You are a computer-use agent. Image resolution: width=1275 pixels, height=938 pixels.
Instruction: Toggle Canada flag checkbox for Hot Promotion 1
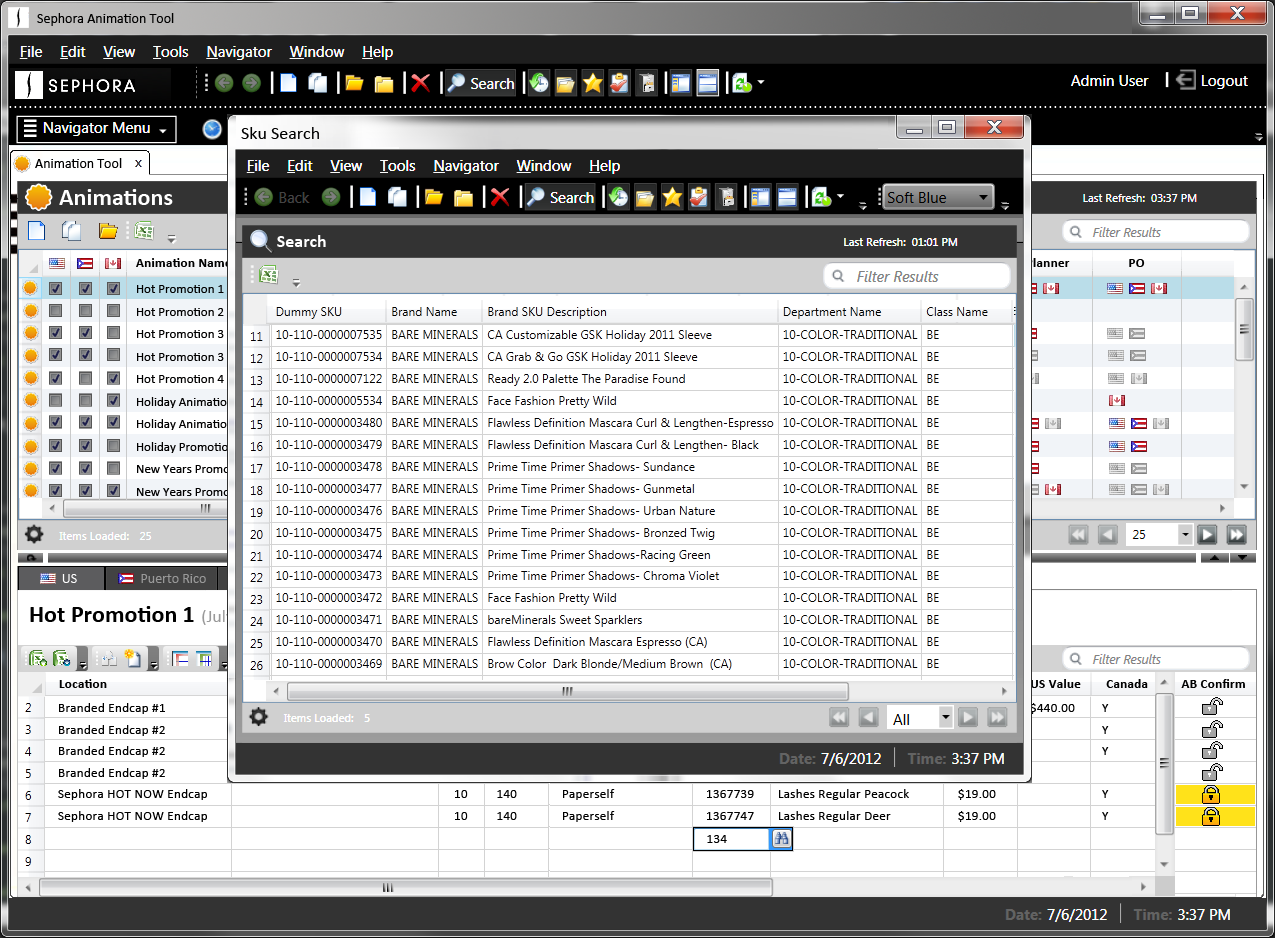coord(113,288)
